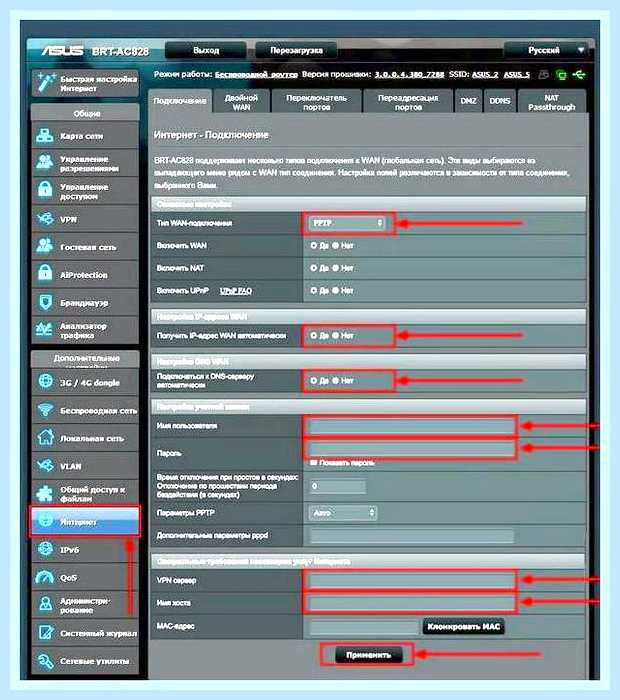Open the Параметры PPTP Auto dropdown
This screenshot has height=700, width=620.
tap(343, 513)
